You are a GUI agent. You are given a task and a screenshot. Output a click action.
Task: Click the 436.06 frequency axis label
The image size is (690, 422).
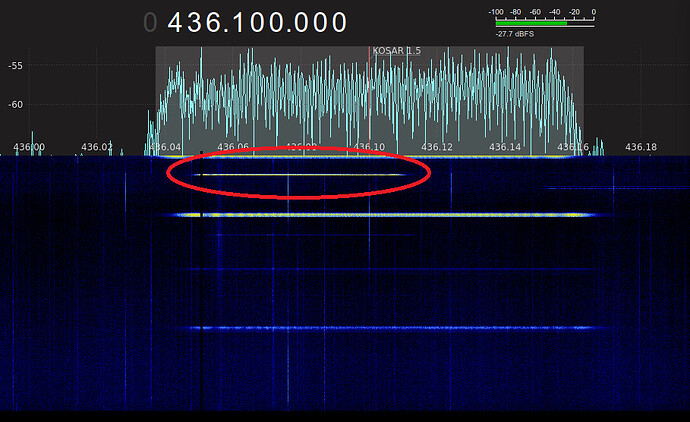coord(233,147)
